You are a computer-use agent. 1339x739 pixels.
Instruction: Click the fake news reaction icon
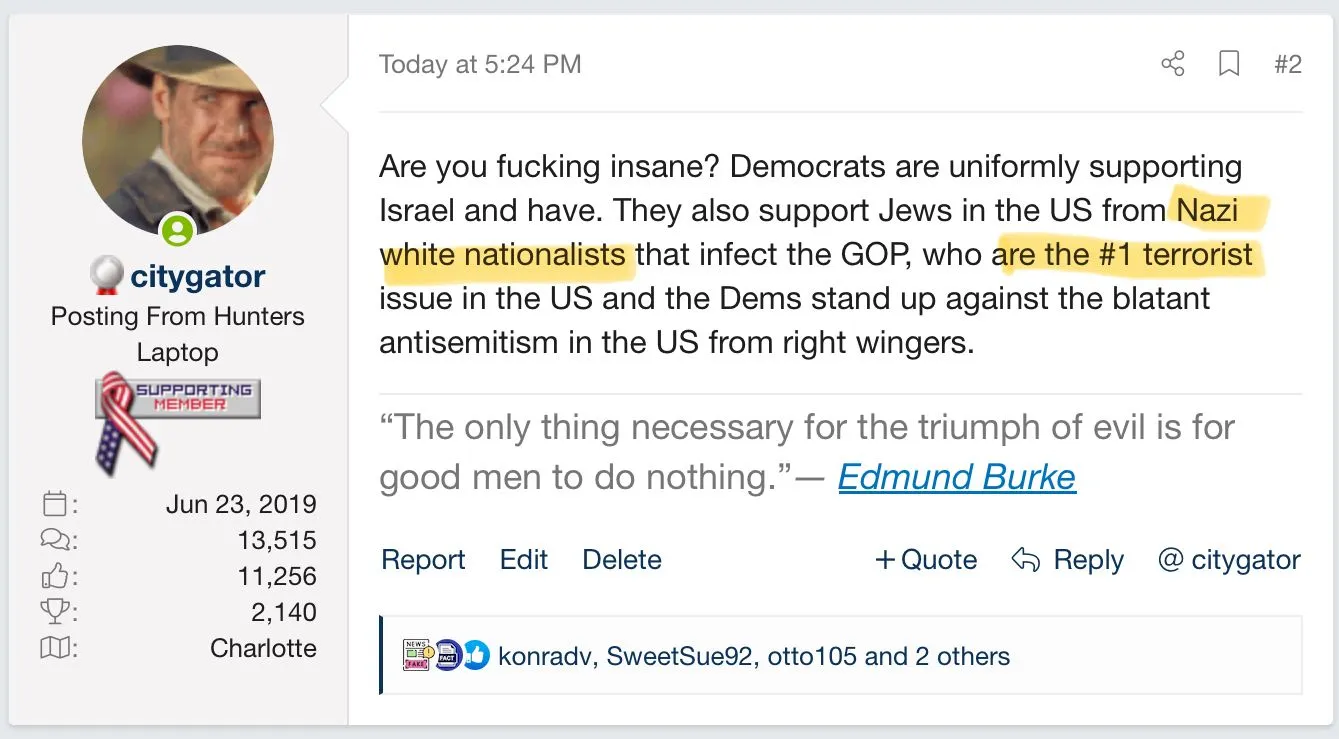click(416, 655)
